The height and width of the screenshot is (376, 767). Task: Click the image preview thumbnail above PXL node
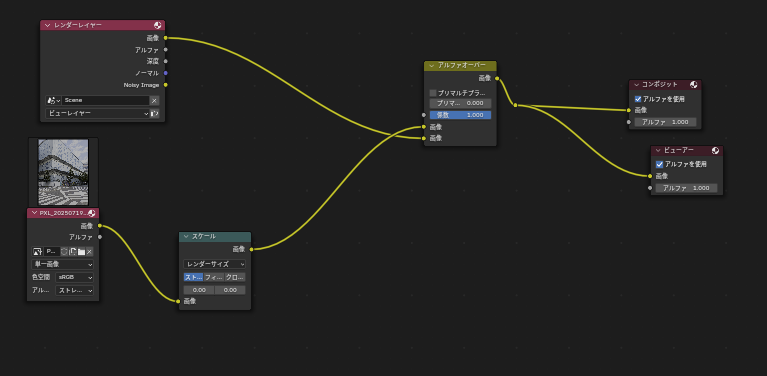pyautogui.click(x=63, y=172)
